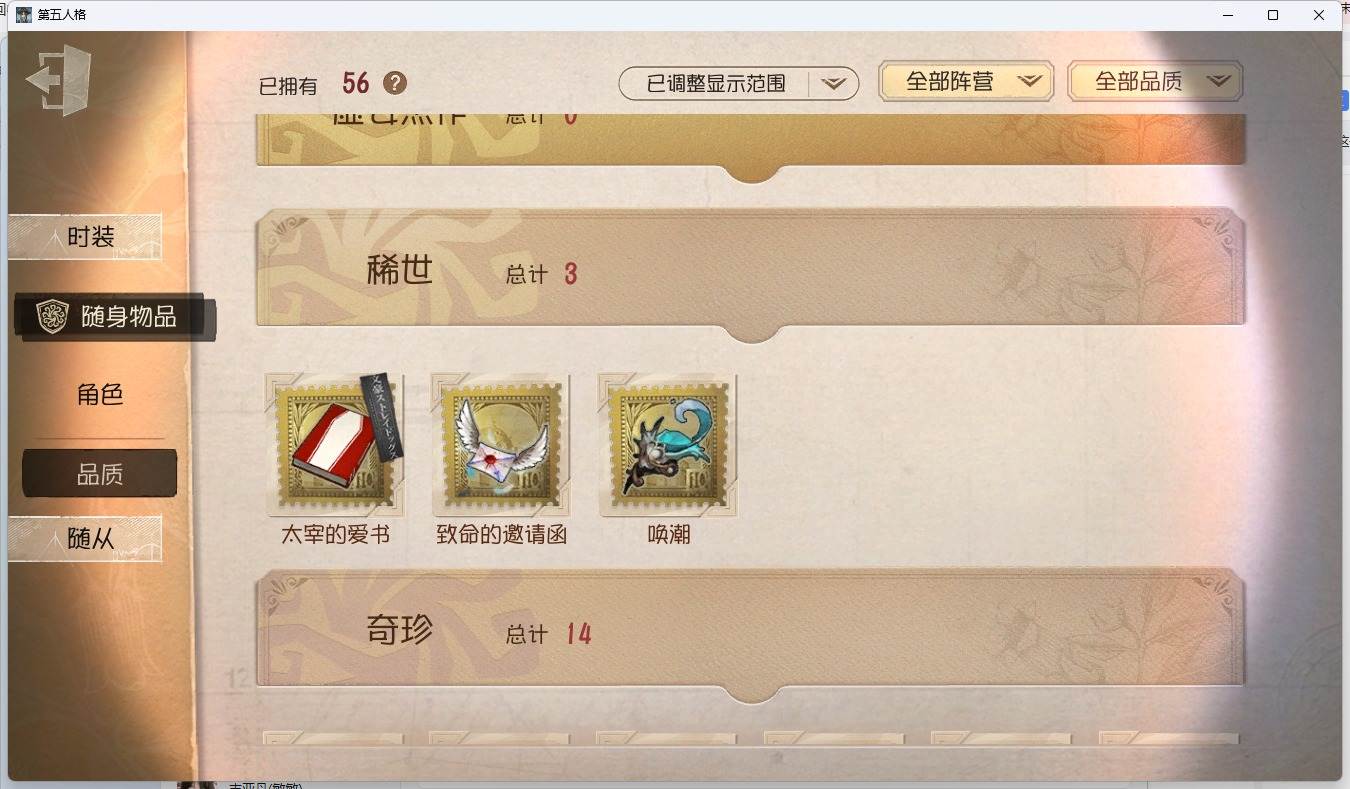Click the chevron arrow in display range box
Image resolution: width=1350 pixels, height=789 pixels.
834,84
